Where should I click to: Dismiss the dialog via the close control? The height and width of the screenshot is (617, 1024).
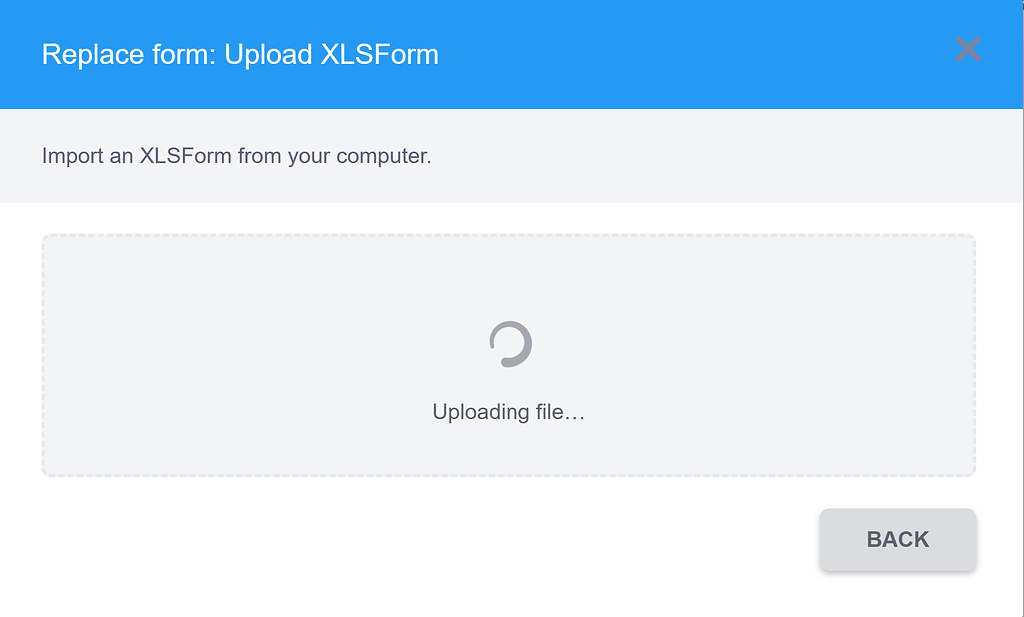968,50
